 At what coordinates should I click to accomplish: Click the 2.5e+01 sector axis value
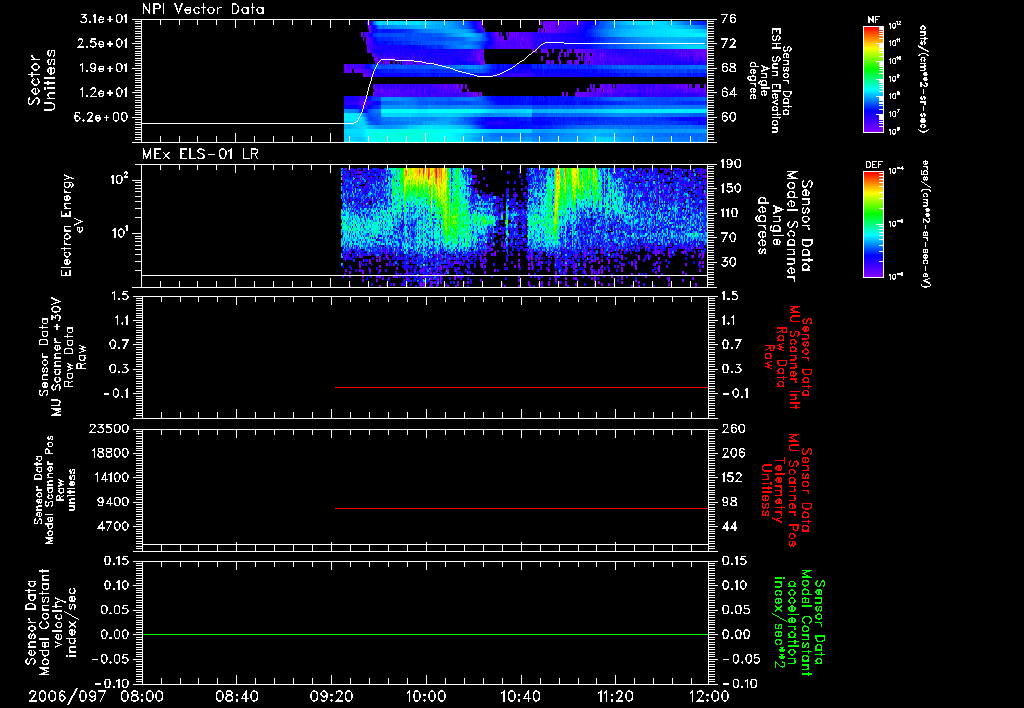pos(104,43)
